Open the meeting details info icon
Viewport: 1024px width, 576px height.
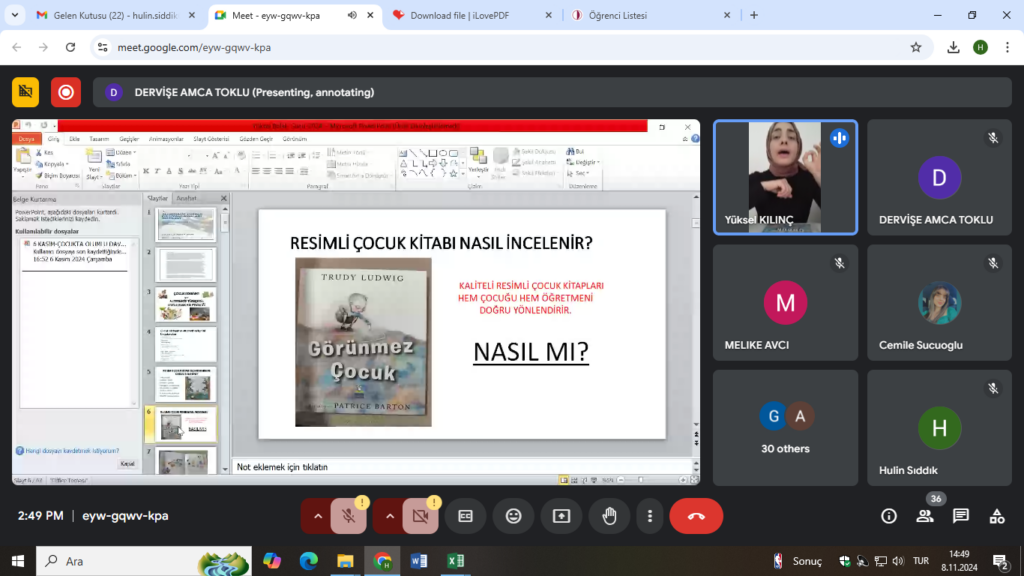click(888, 516)
